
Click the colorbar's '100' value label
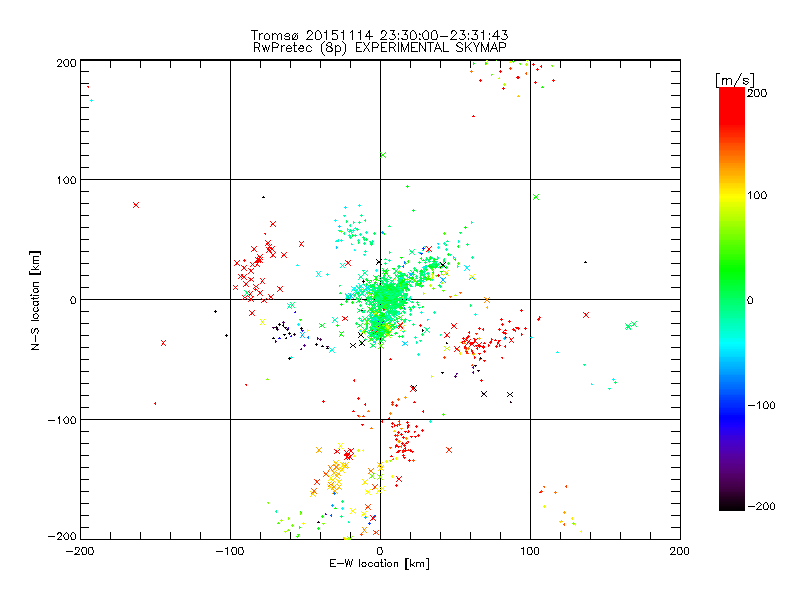coord(757,195)
